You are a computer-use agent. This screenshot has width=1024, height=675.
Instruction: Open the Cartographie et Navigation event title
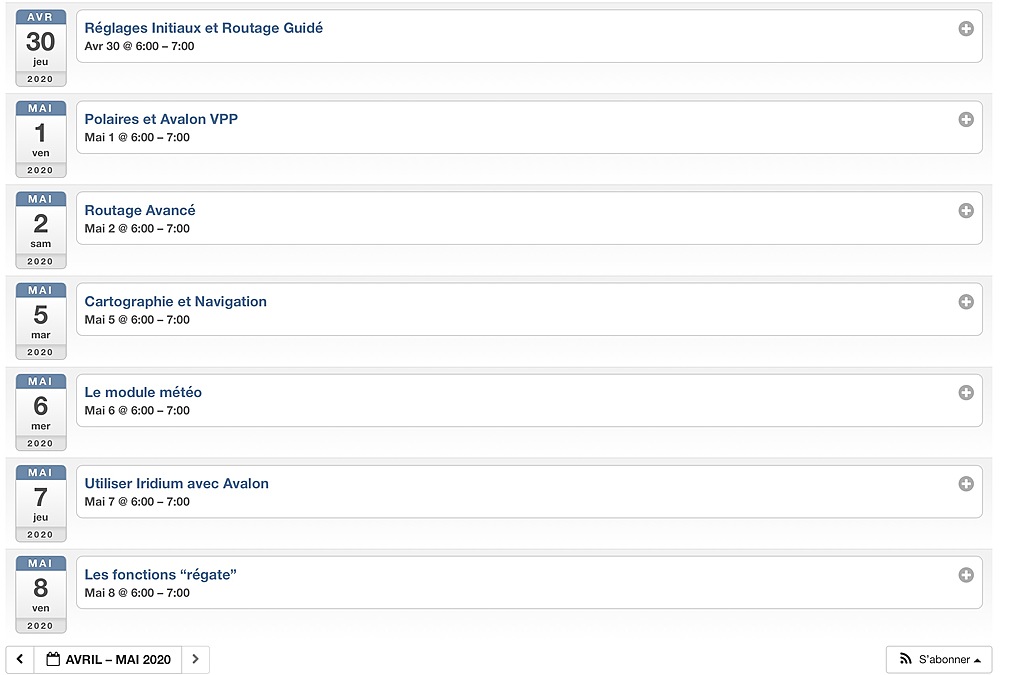(x=176, y=302)
